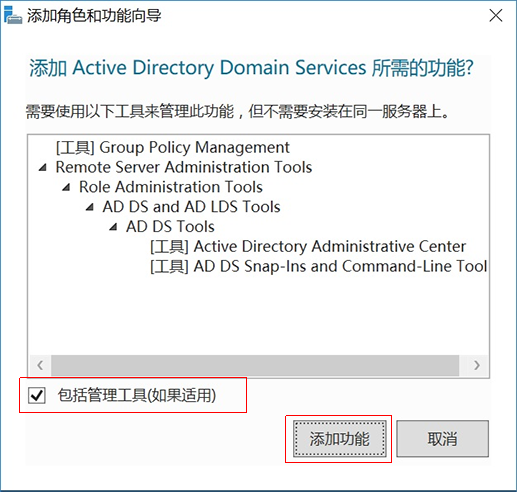Click the horizontal scrollbar thumb

click(255, 365)
